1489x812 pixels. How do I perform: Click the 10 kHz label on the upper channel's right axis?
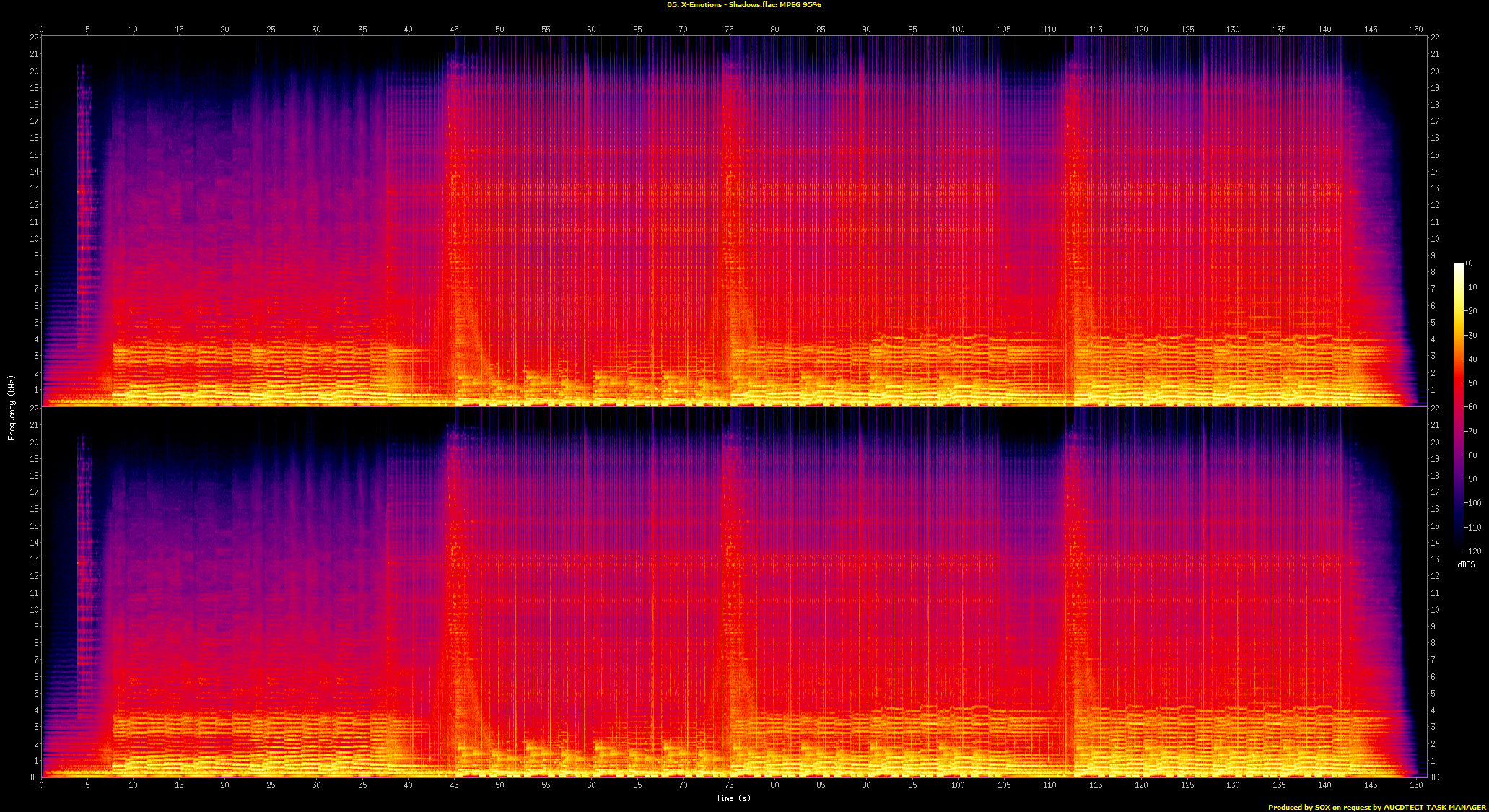point(1435,239)
